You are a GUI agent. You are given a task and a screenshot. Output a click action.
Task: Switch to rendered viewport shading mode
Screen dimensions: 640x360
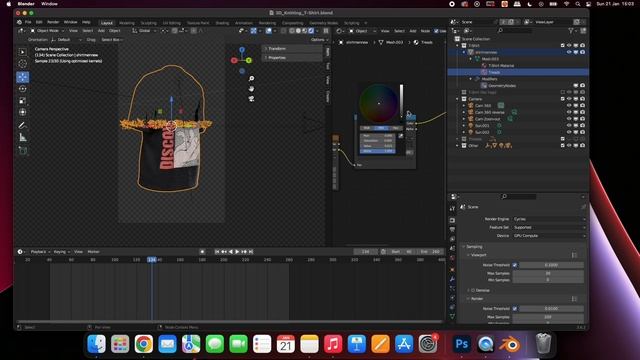311,31
